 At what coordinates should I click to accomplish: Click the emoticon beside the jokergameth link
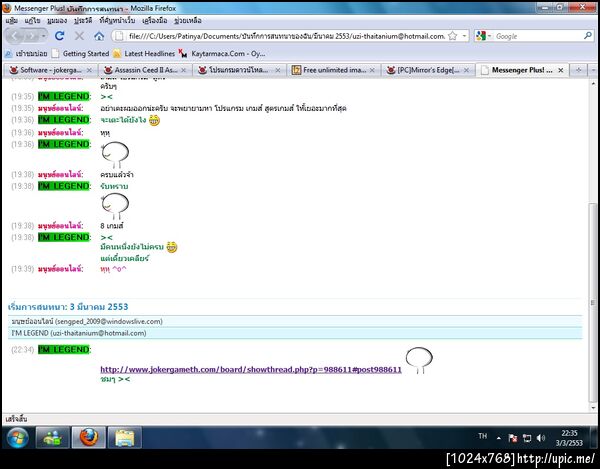(x=419, y=360)
